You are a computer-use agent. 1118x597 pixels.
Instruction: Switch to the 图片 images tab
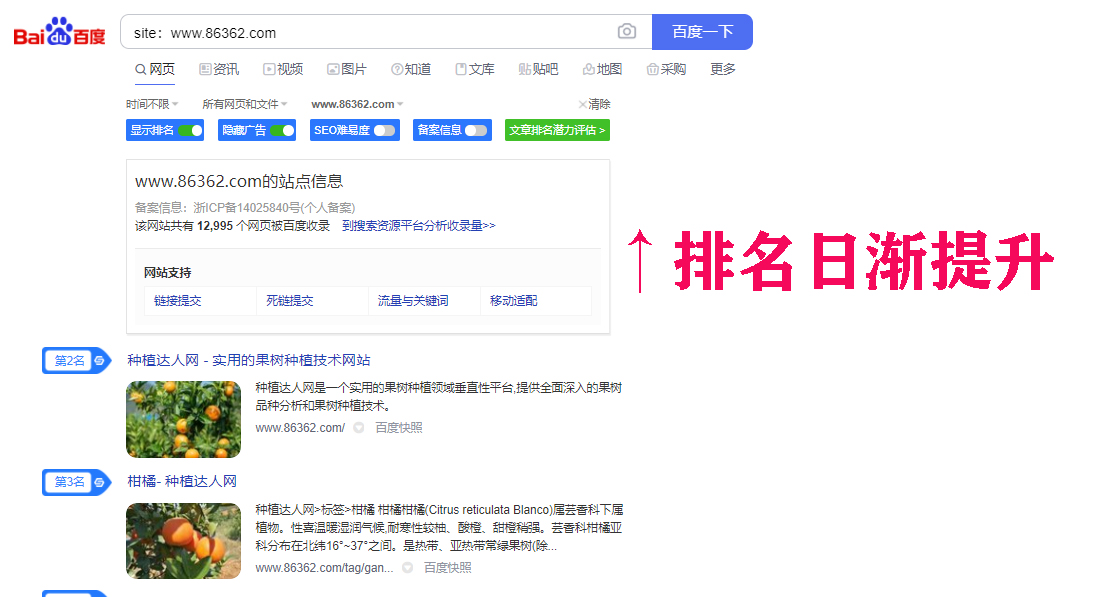347,69
